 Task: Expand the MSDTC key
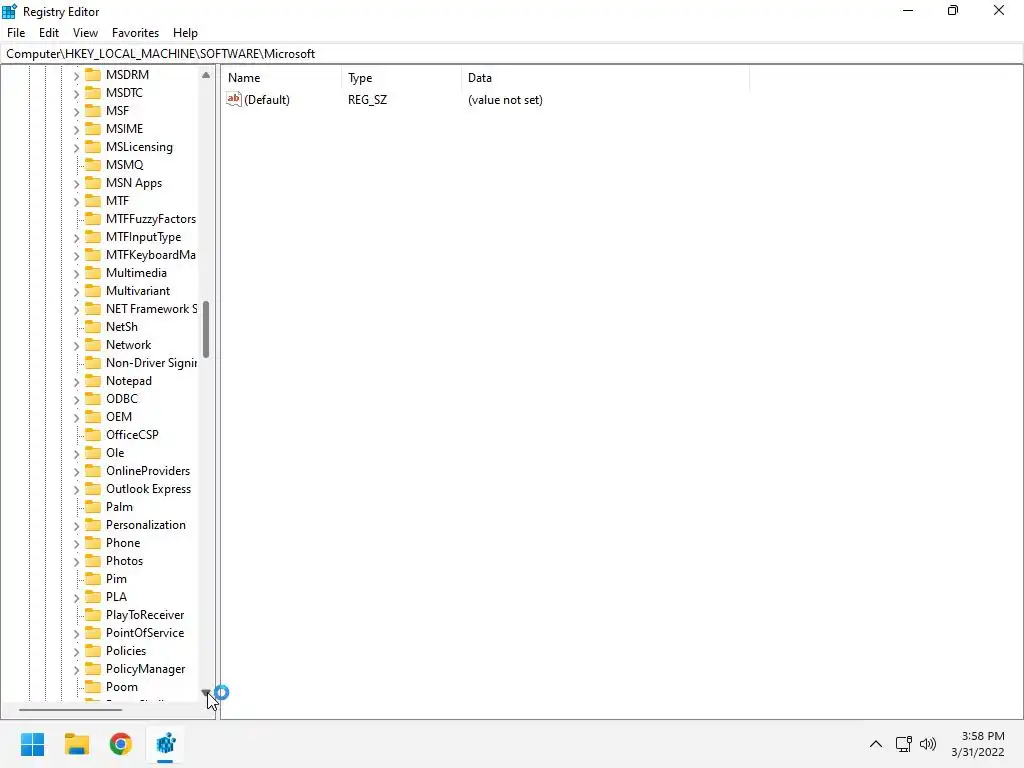tap(76, 93)
